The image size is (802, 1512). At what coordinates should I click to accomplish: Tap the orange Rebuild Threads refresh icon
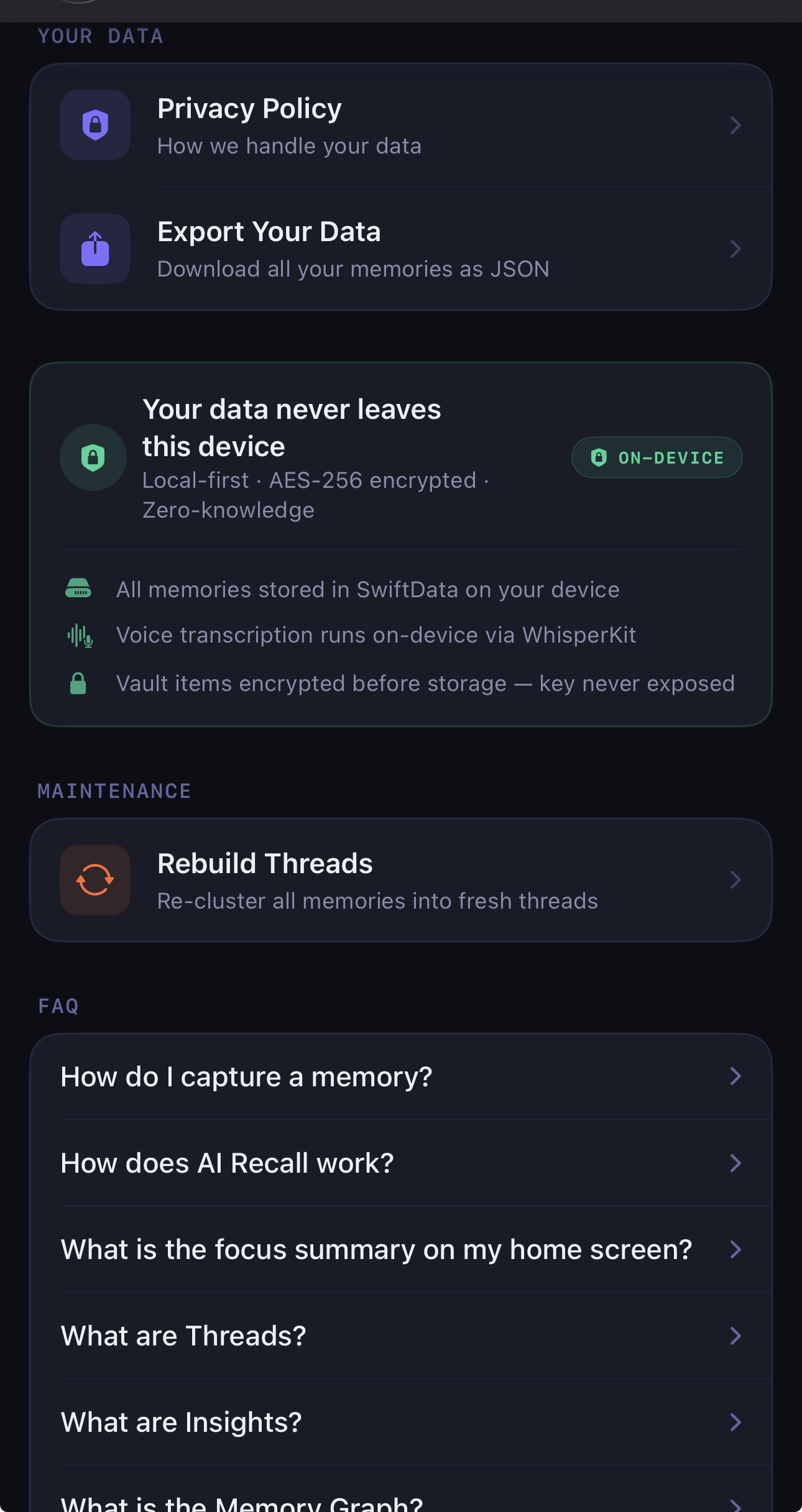pyautogui.click(x=95, y=879)
